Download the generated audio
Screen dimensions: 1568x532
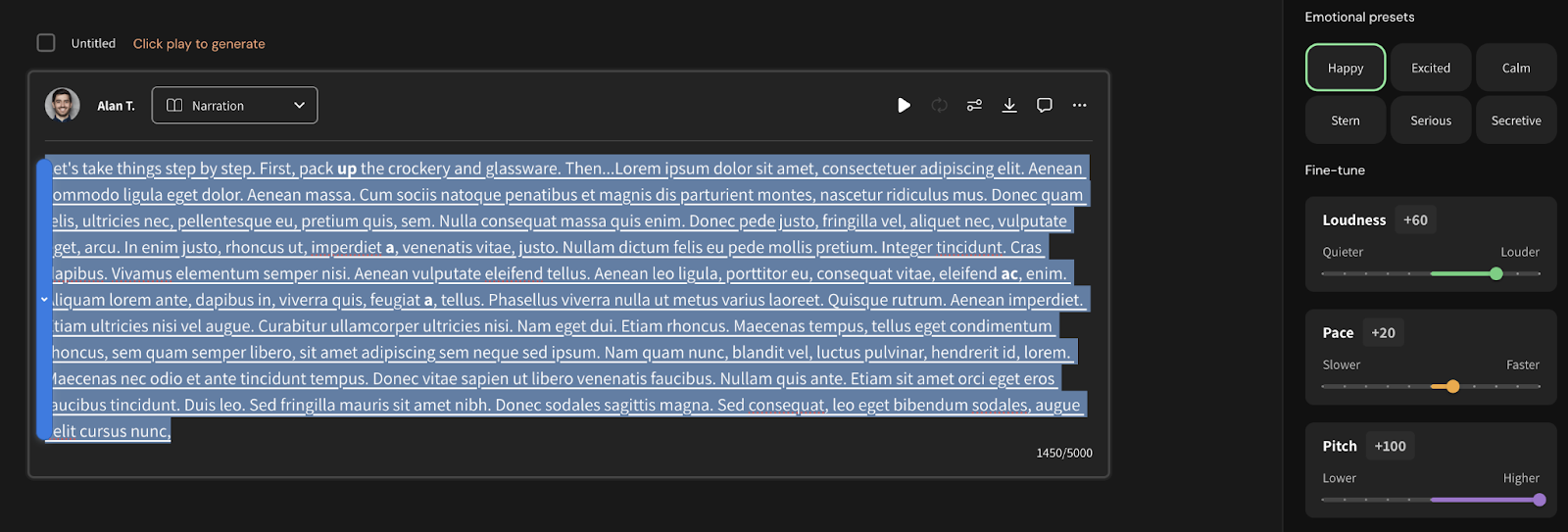point(1009,105)
